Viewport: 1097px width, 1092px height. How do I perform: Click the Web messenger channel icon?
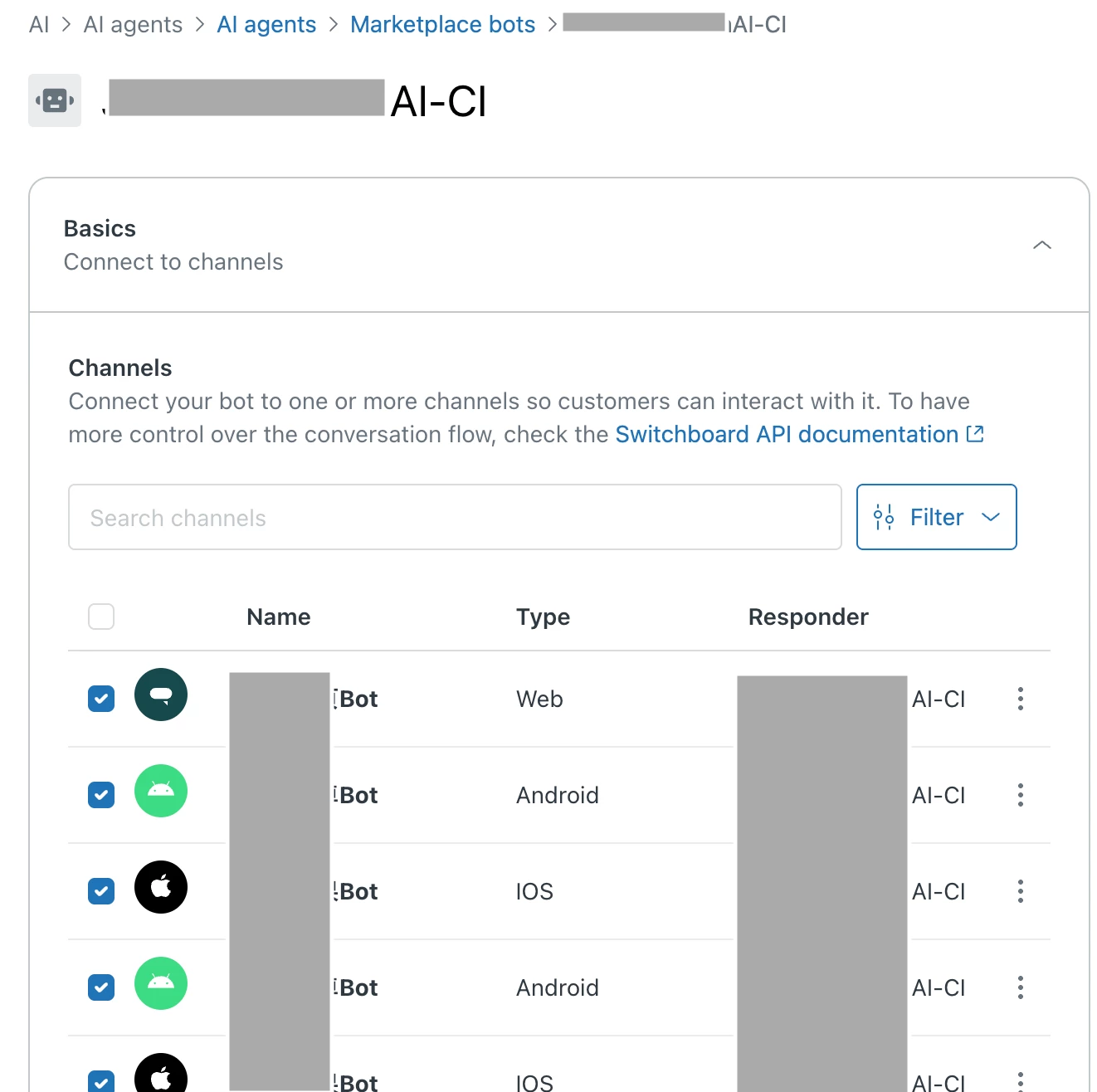[161, 695]
